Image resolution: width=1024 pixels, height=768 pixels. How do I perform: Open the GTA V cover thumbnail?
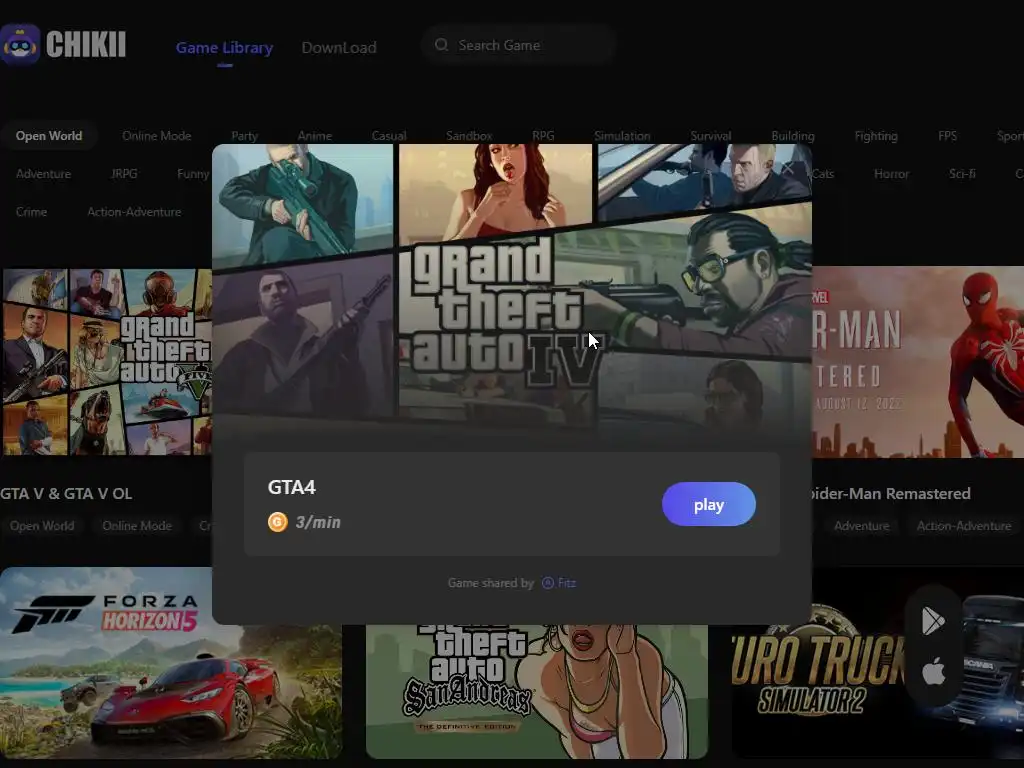click(x=106, y=362)
